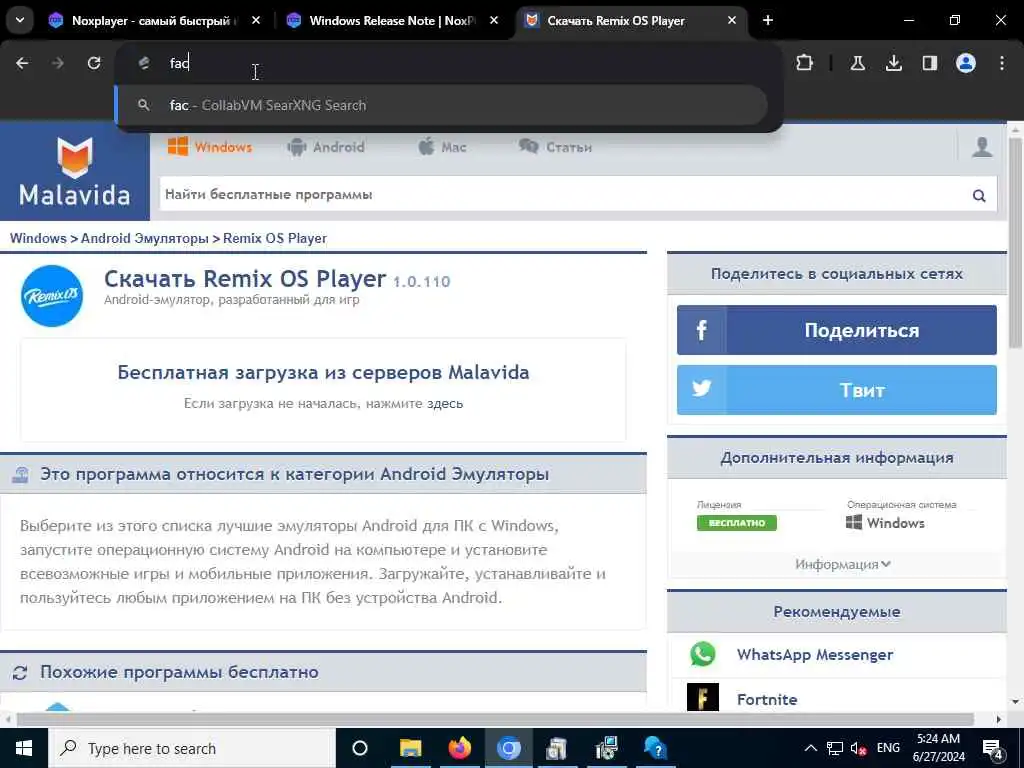
Task: Click the muted volume tray icon
Action: (x=859, y=748)
